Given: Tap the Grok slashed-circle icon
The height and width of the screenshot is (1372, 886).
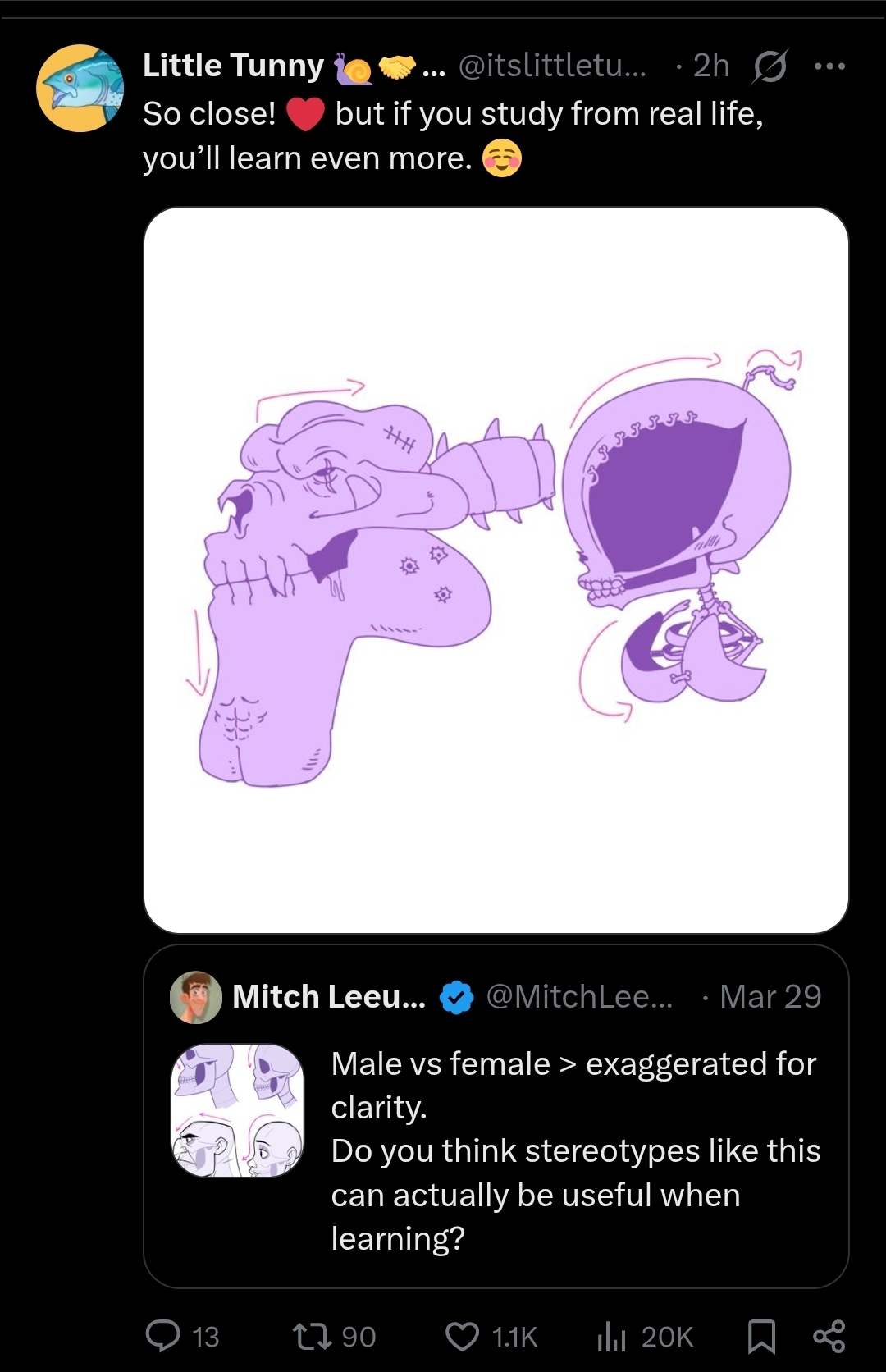Looking at the screenshot, I should [770, 66].
